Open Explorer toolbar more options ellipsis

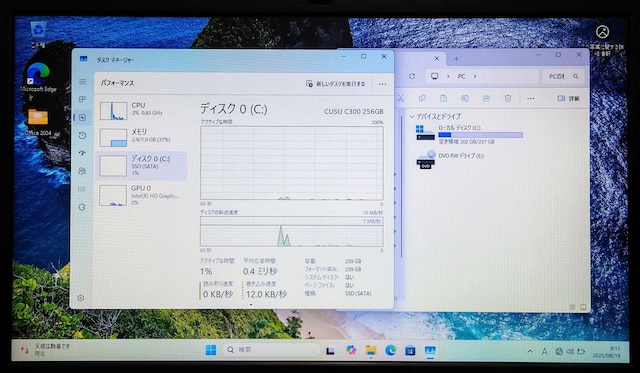click(530, 98)
